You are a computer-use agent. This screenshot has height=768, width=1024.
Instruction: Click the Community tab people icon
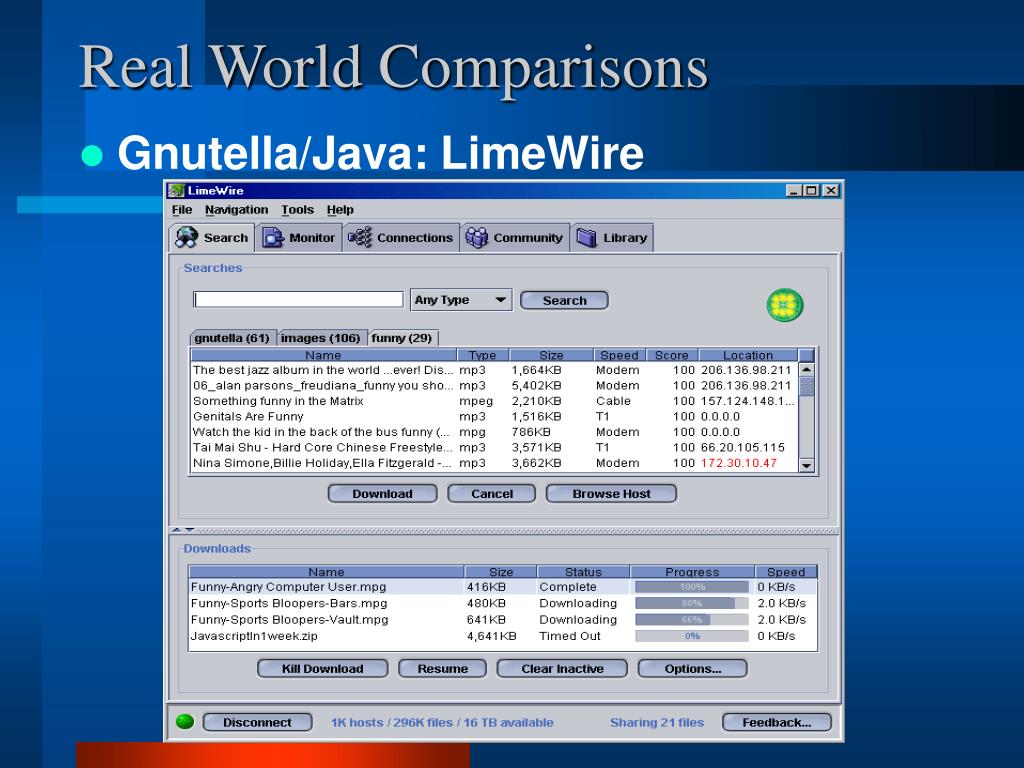pyautogui.click(x=477, y=238)
